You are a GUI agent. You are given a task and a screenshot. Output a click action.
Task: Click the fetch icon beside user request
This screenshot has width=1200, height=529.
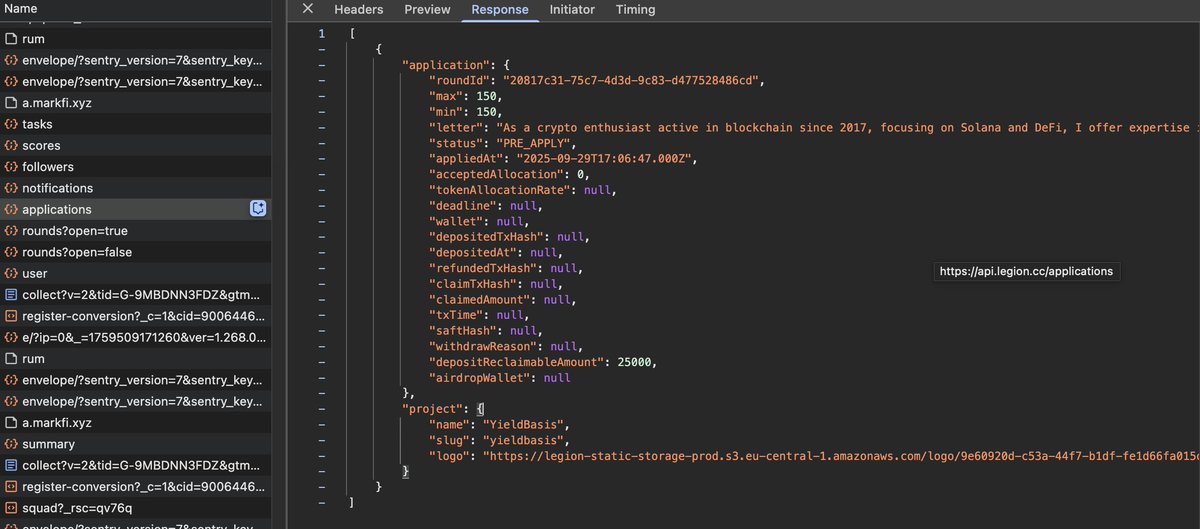pyautogui.click(x=11, y=273)
